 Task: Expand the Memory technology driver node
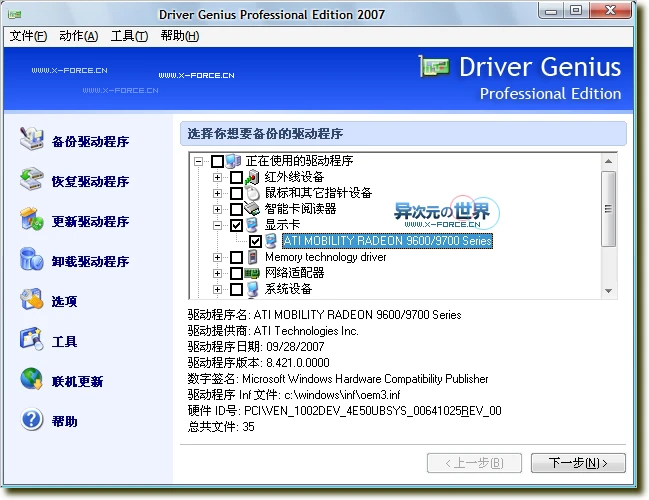[217, 257]
